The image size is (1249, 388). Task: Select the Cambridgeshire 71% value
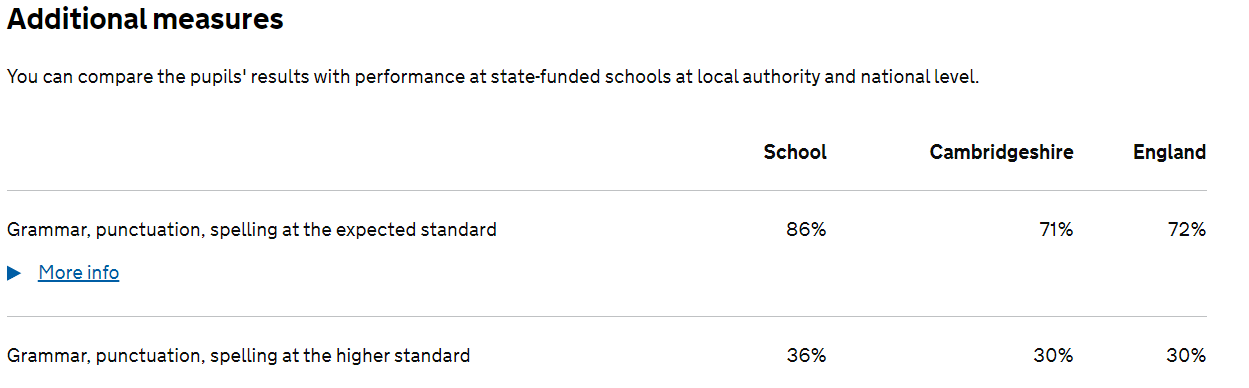[1054, 230]
